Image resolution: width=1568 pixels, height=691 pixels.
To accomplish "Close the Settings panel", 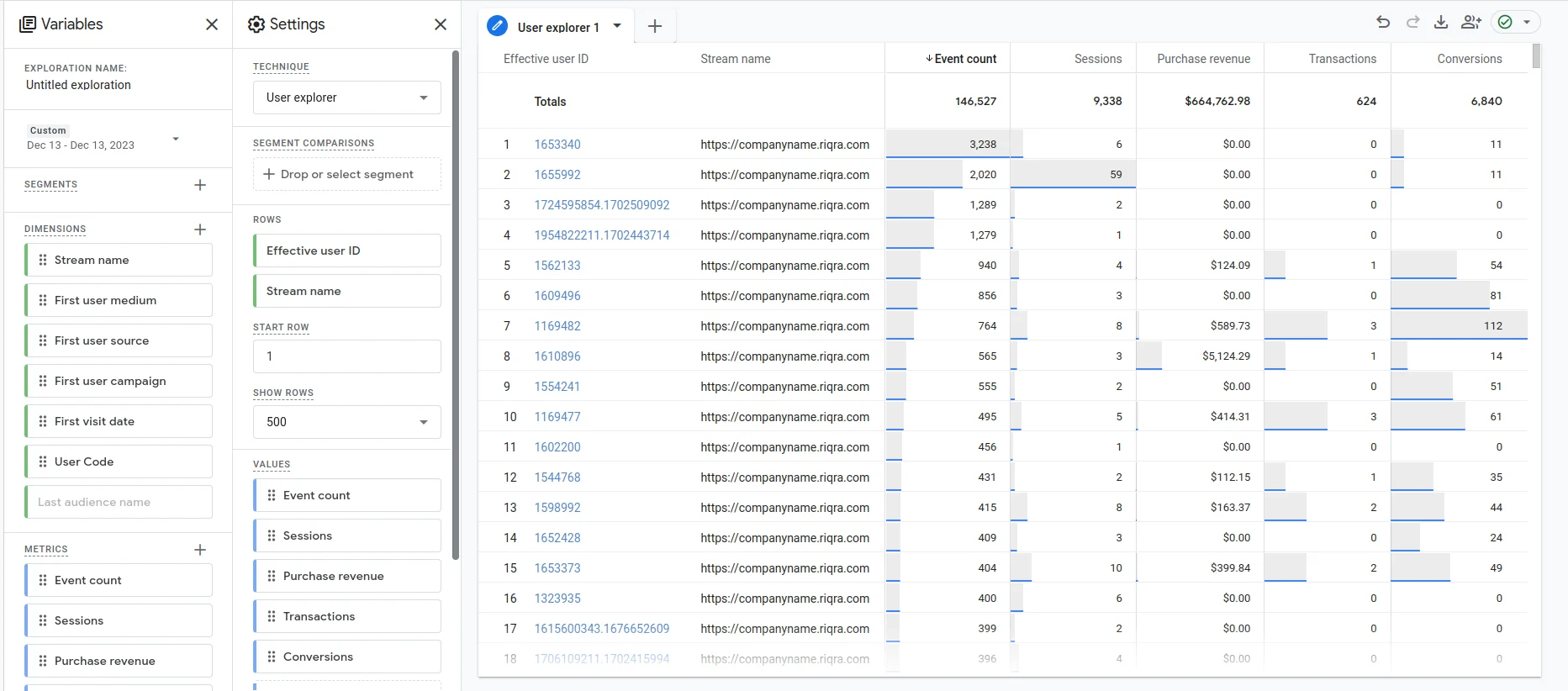I will (x=441, y=24).
